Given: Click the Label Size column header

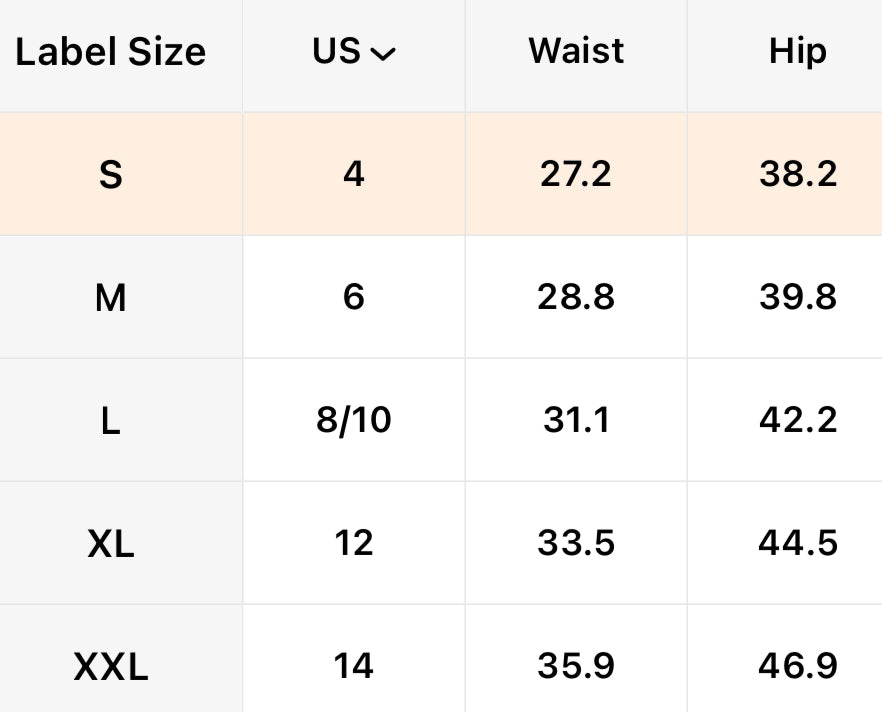Looking at the screenshot, I should click(111, 53).
